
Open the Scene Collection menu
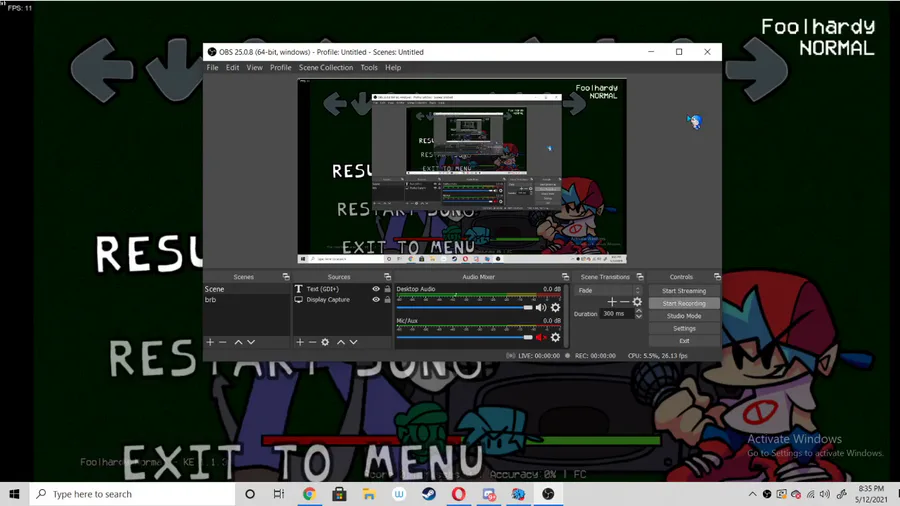(x=326, y=68)
